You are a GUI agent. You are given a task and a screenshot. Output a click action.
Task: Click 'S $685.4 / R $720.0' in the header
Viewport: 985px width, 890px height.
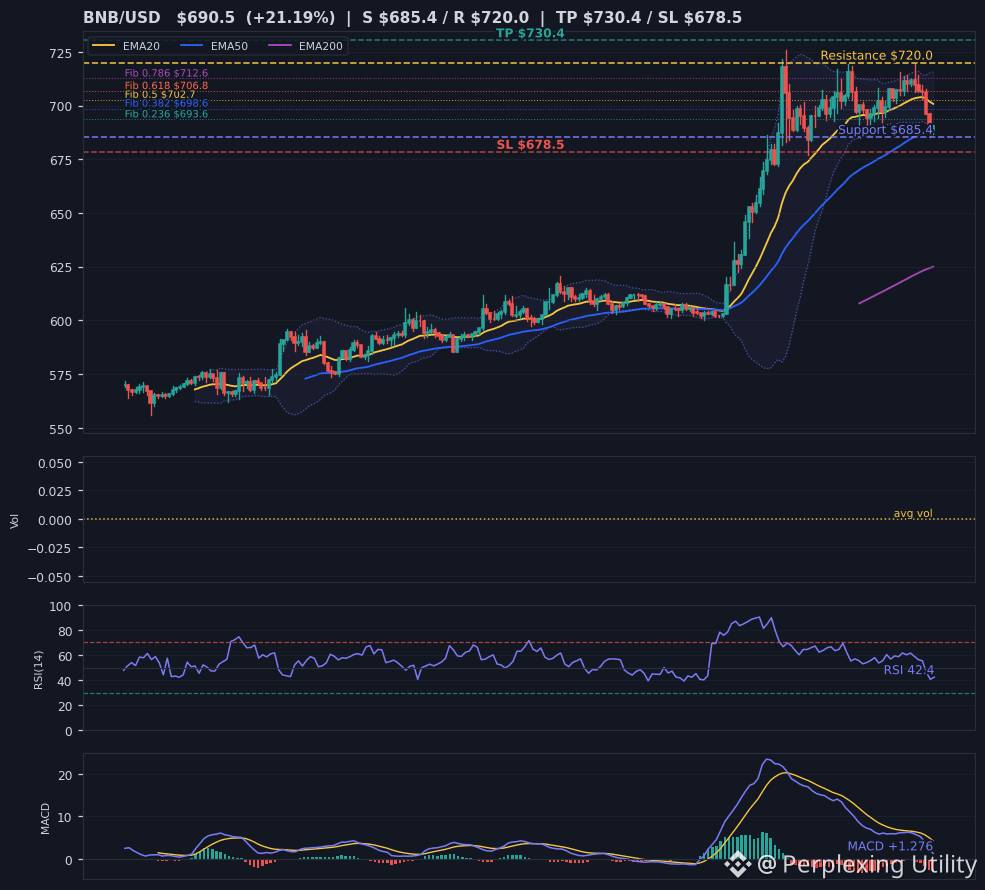pos(445,18)
